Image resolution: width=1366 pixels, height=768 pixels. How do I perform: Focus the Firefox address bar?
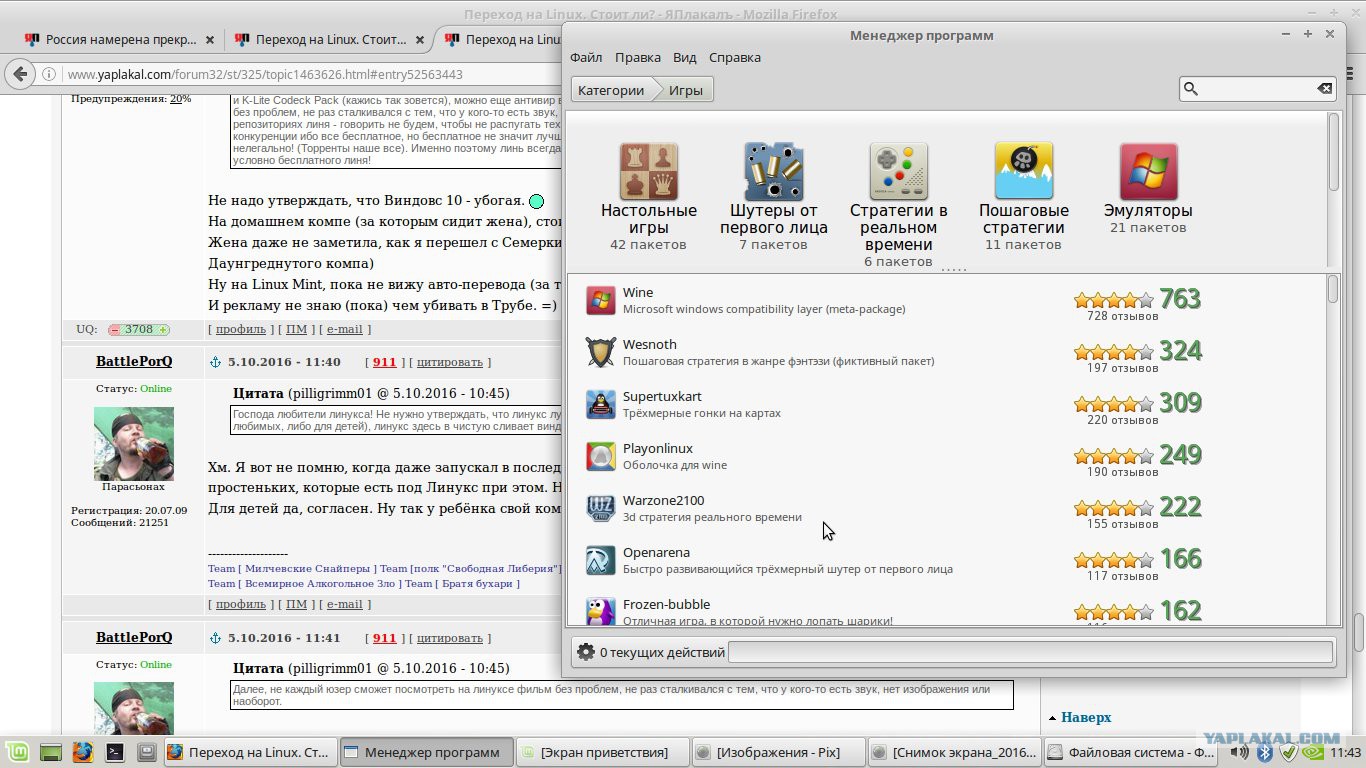pos(310,74)
